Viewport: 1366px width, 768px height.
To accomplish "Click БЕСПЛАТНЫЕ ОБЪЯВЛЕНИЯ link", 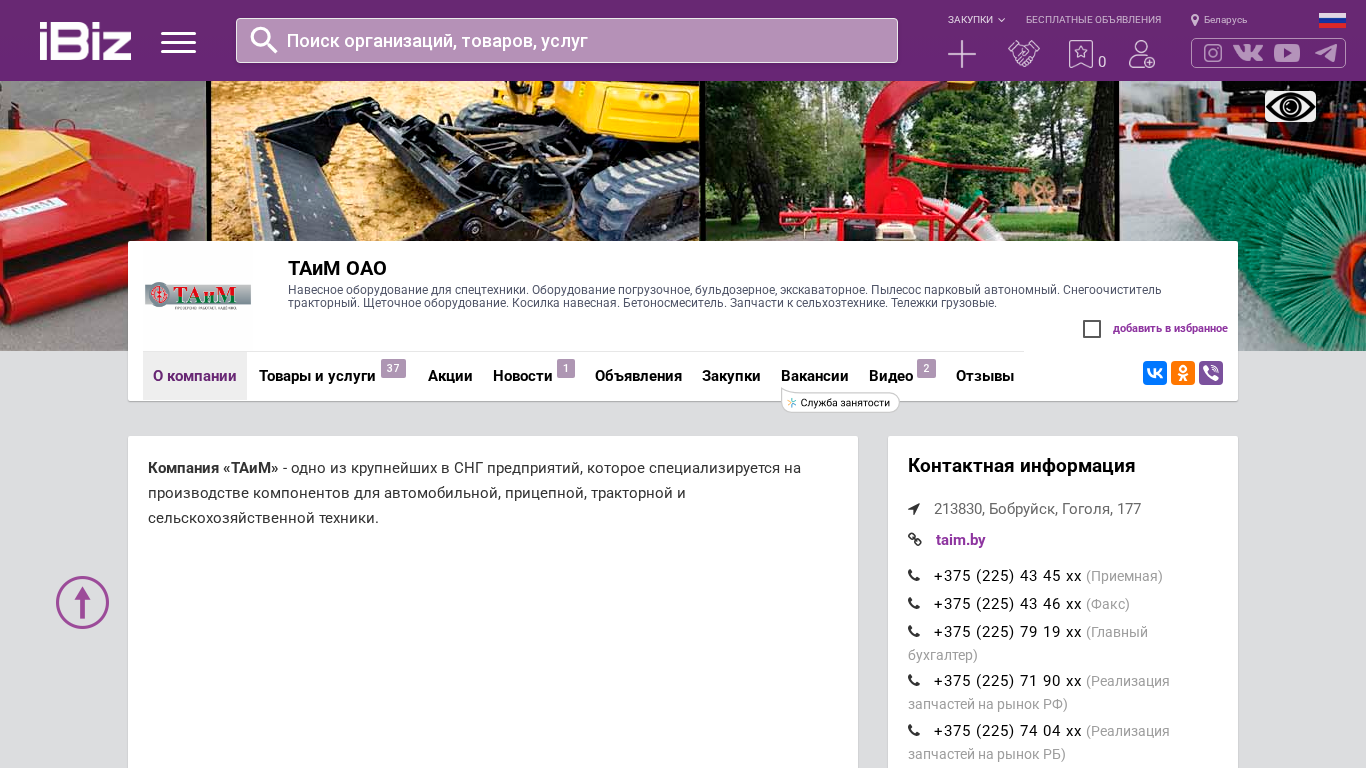I will click(x=1093, y=20).
